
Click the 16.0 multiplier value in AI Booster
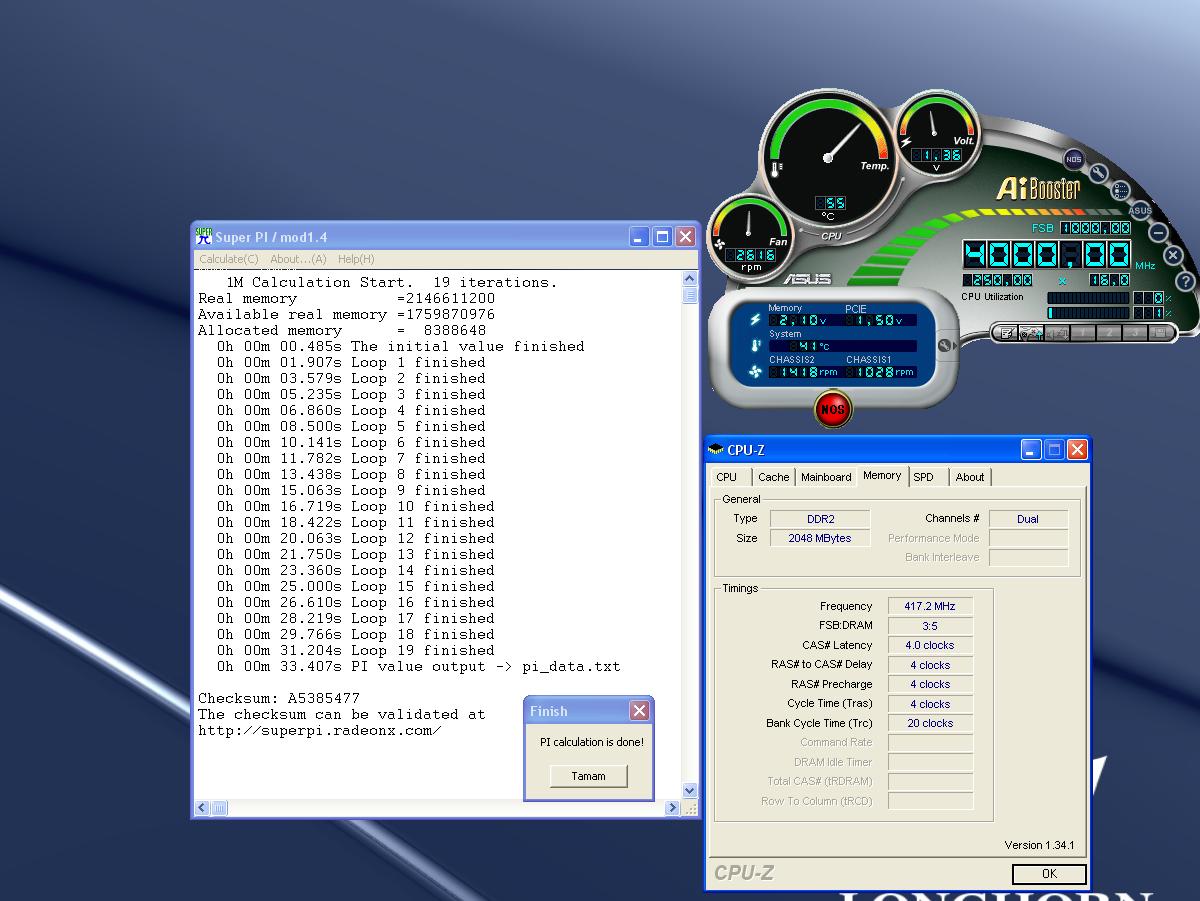(1110, 280)
